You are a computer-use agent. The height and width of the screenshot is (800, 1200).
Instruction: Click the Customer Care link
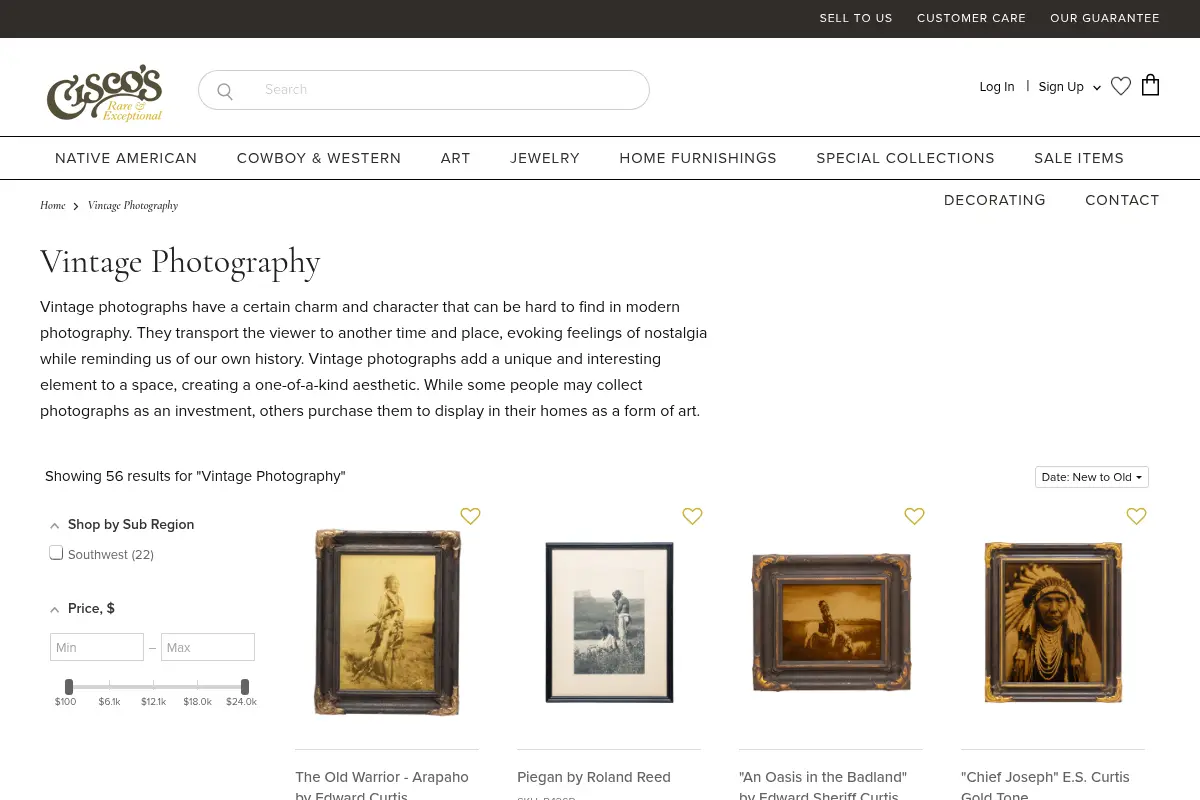click(972, 18)
